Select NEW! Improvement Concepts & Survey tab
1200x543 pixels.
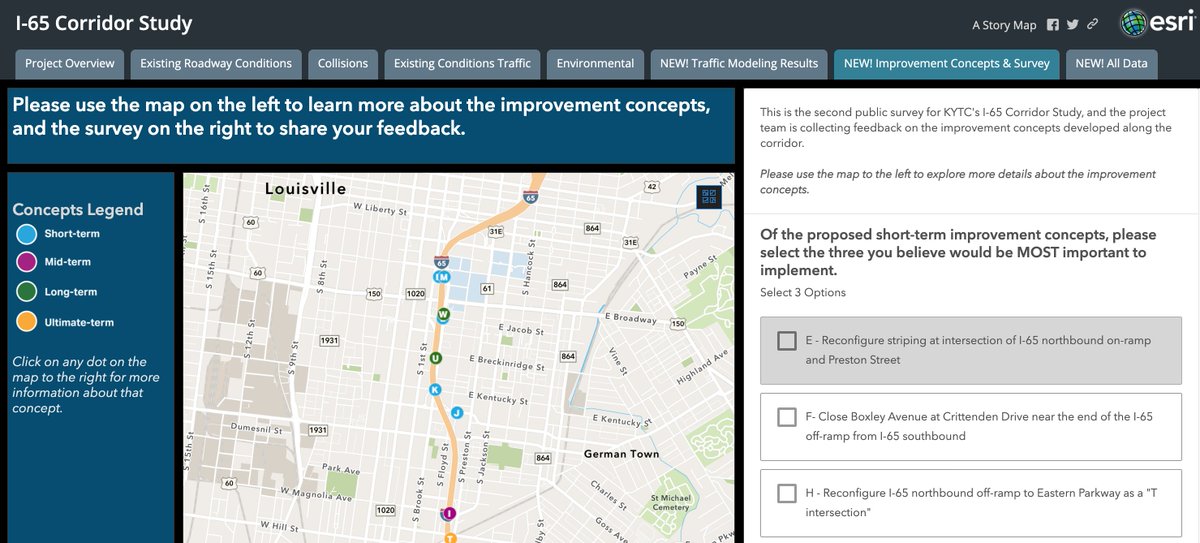(947, 64)
